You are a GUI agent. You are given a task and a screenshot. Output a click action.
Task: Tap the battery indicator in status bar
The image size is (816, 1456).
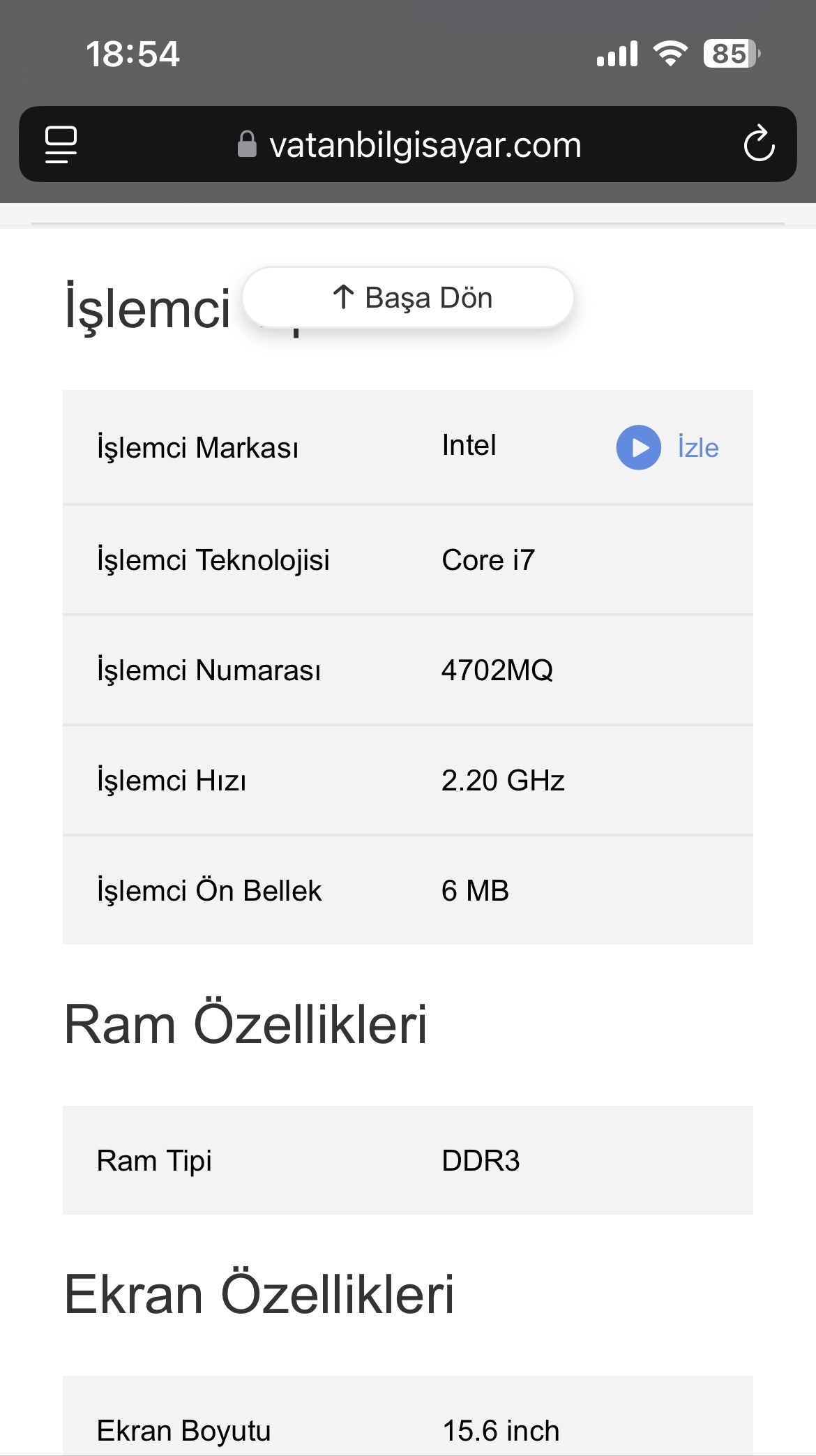point(731,54)
